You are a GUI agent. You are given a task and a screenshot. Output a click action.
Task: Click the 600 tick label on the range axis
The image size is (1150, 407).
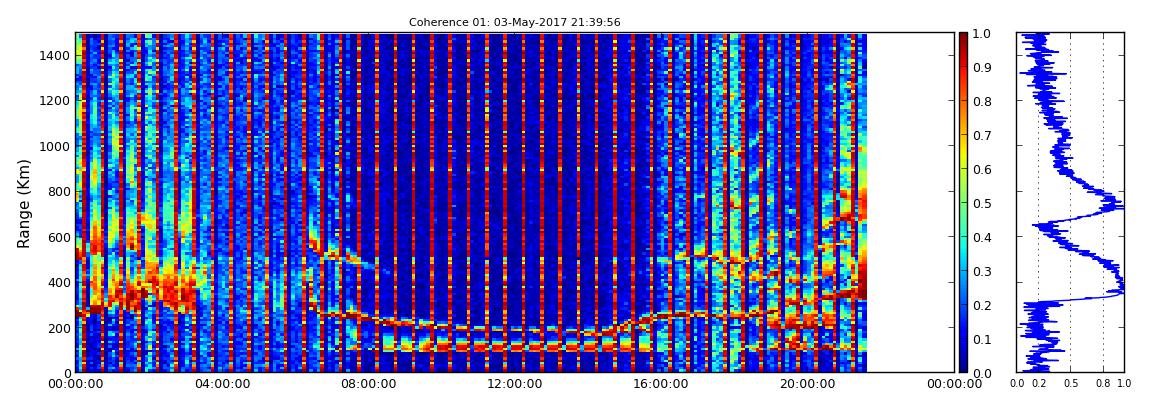click(59, 237)
